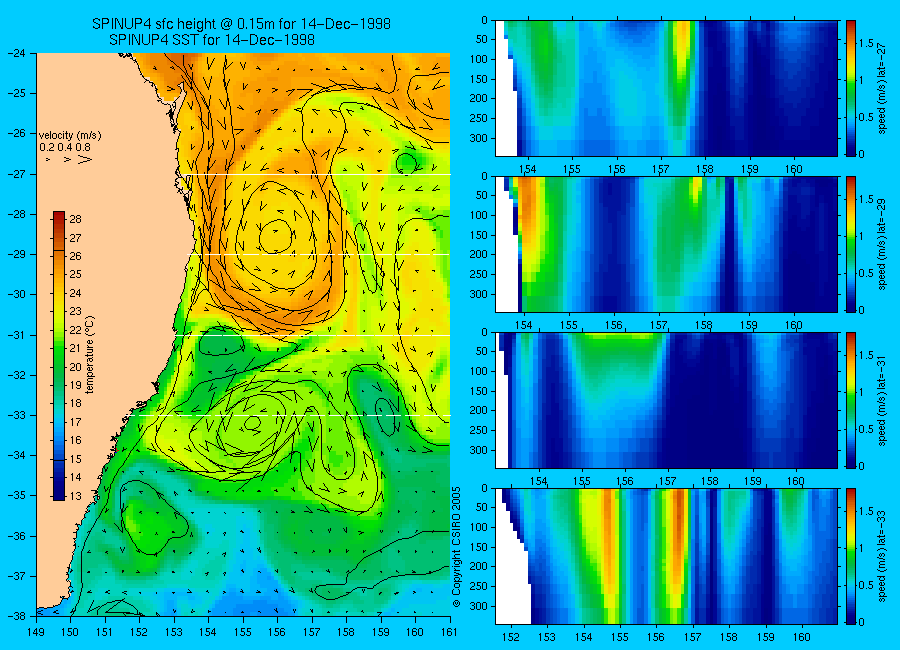Viewport: 900px width, 650px height.
Task: Click the '0.2 0.4 0.8' velocity scale values
Action: 65,148
